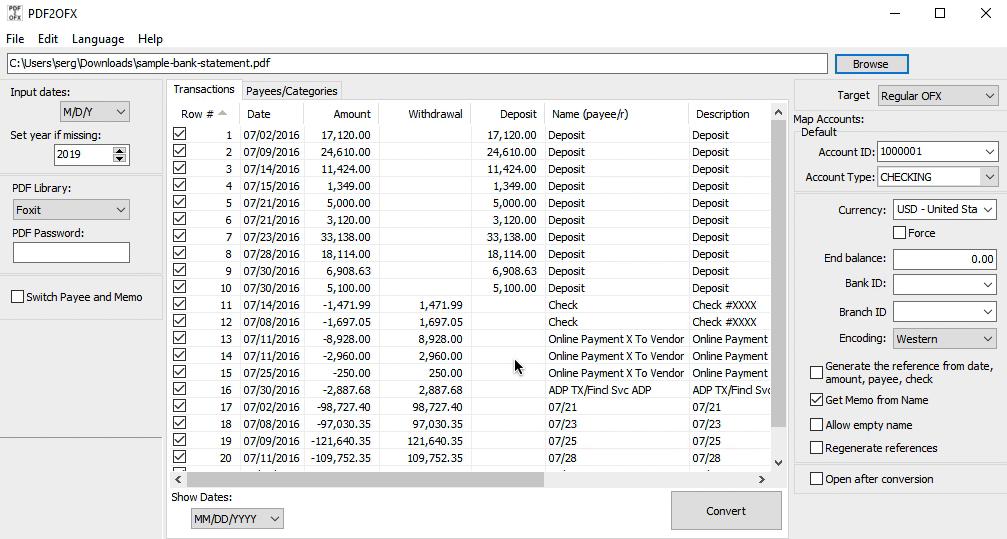Screen dimensions: 1007x539
Task: Click the PDF file path field
Action: [417, 63]
